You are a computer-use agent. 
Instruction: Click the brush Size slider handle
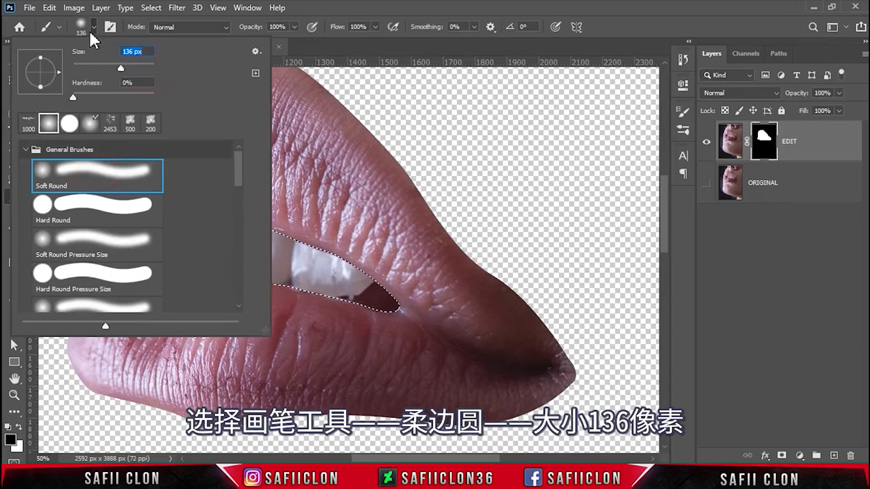pos(121,68)
